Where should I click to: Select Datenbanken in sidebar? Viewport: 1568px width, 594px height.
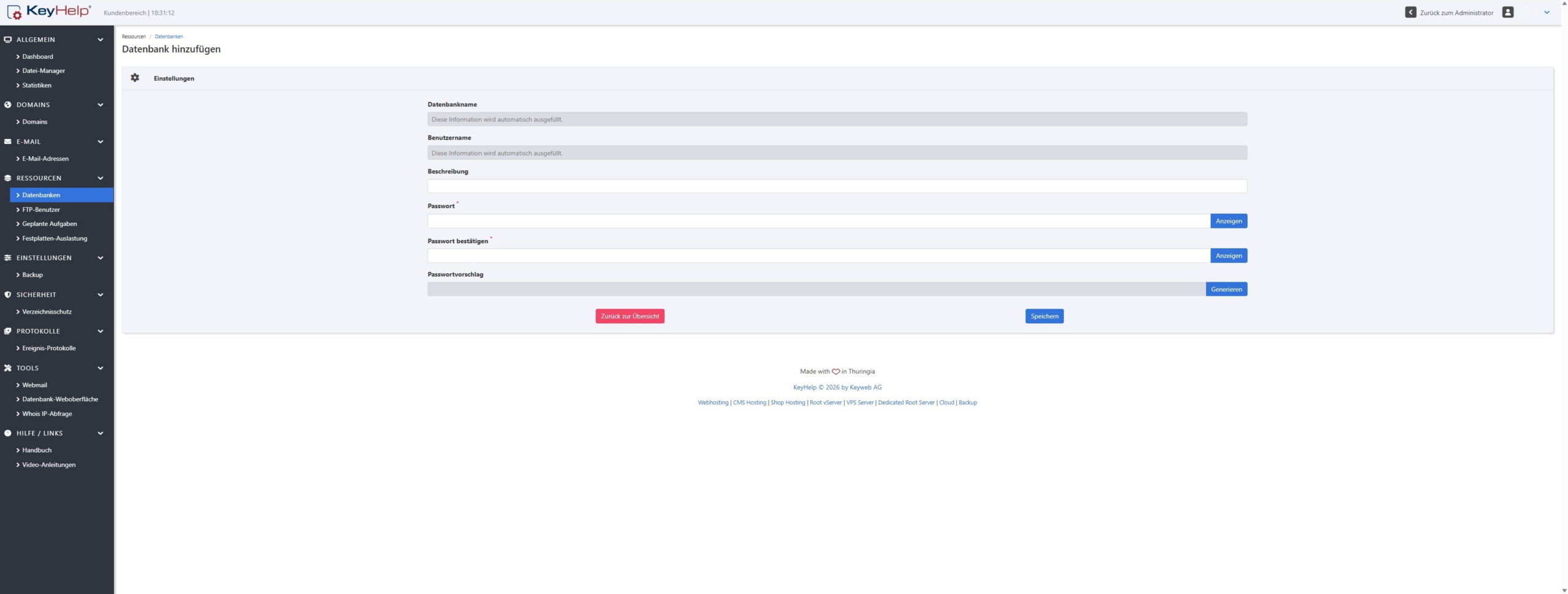(62, 195)
